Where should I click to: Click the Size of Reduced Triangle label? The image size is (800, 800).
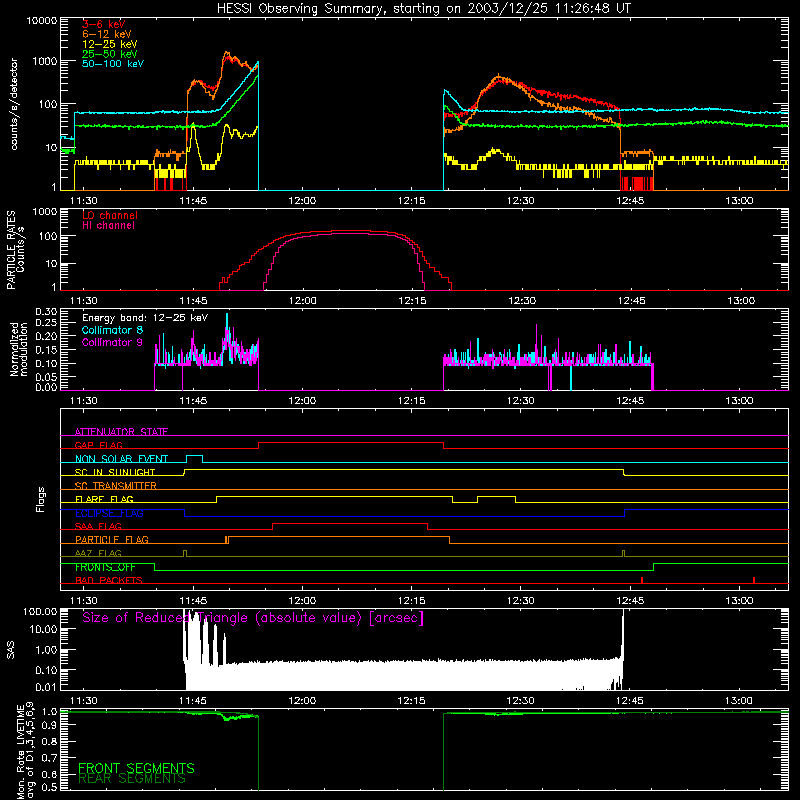click(253, 618)
